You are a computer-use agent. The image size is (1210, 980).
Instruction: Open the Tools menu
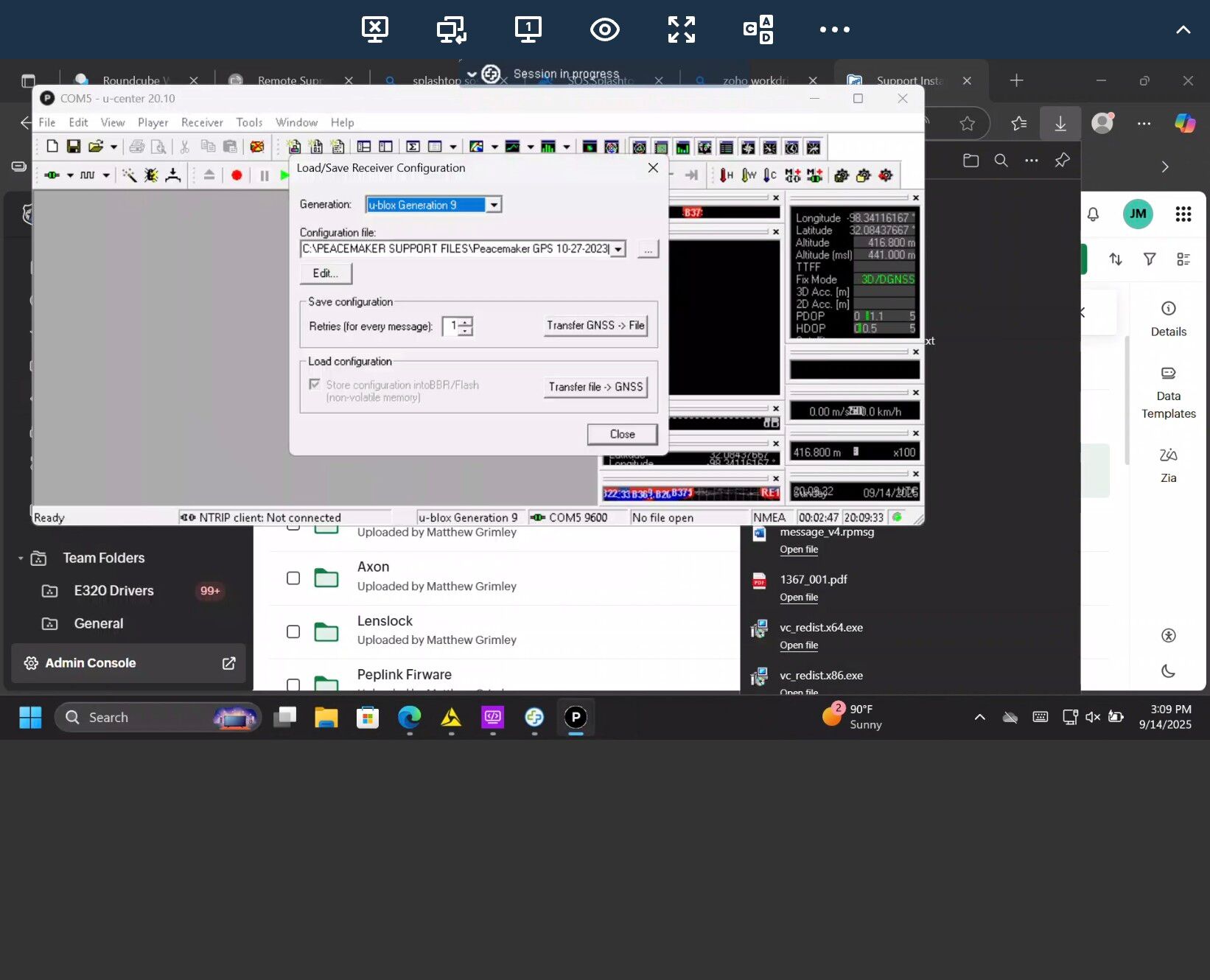(x=249, y=122)
